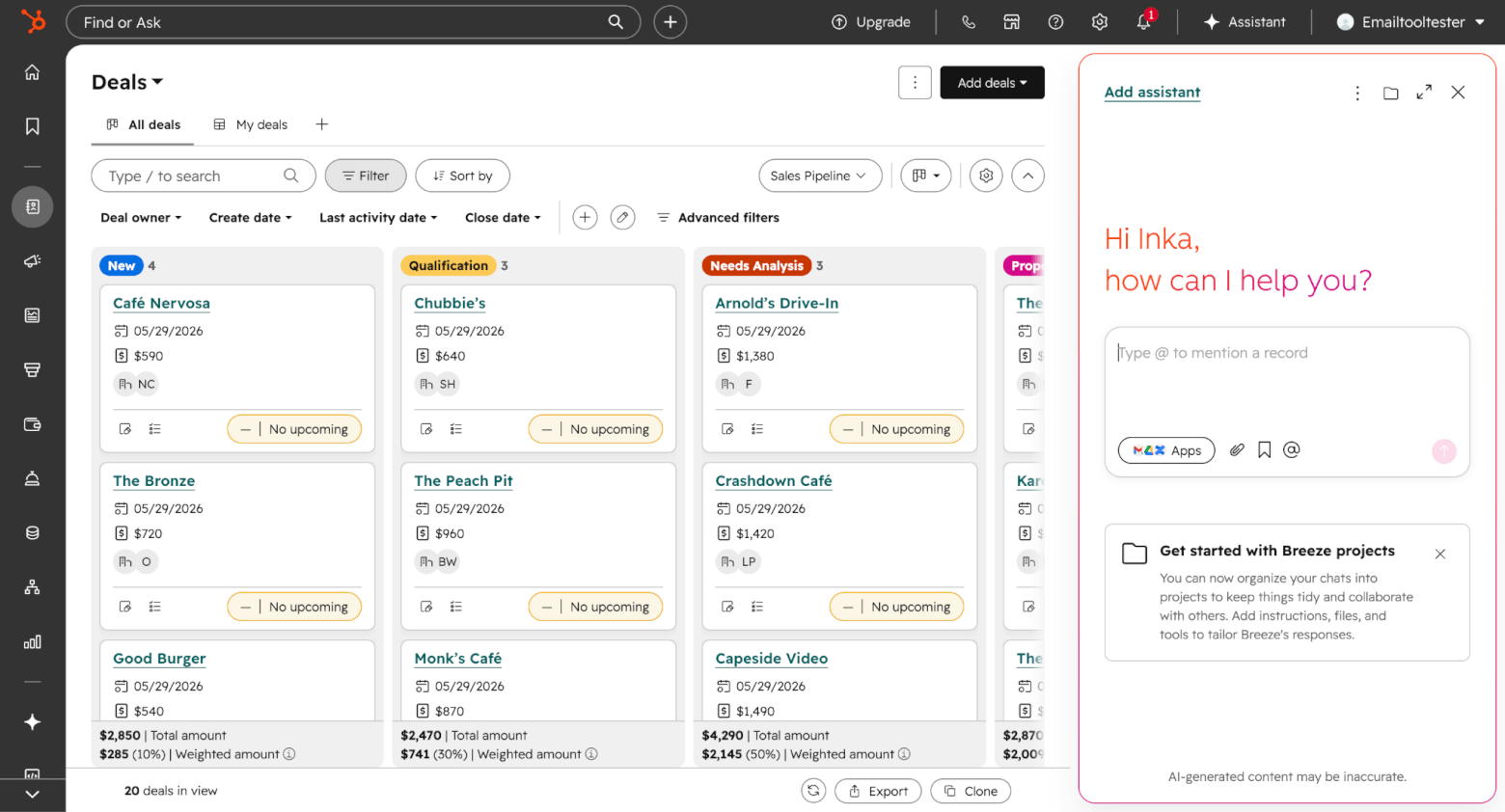Open the Notifications bell icon
Image resolution: width=1505 pixels, height=812 pixels.
click(x=1144, y=22)
